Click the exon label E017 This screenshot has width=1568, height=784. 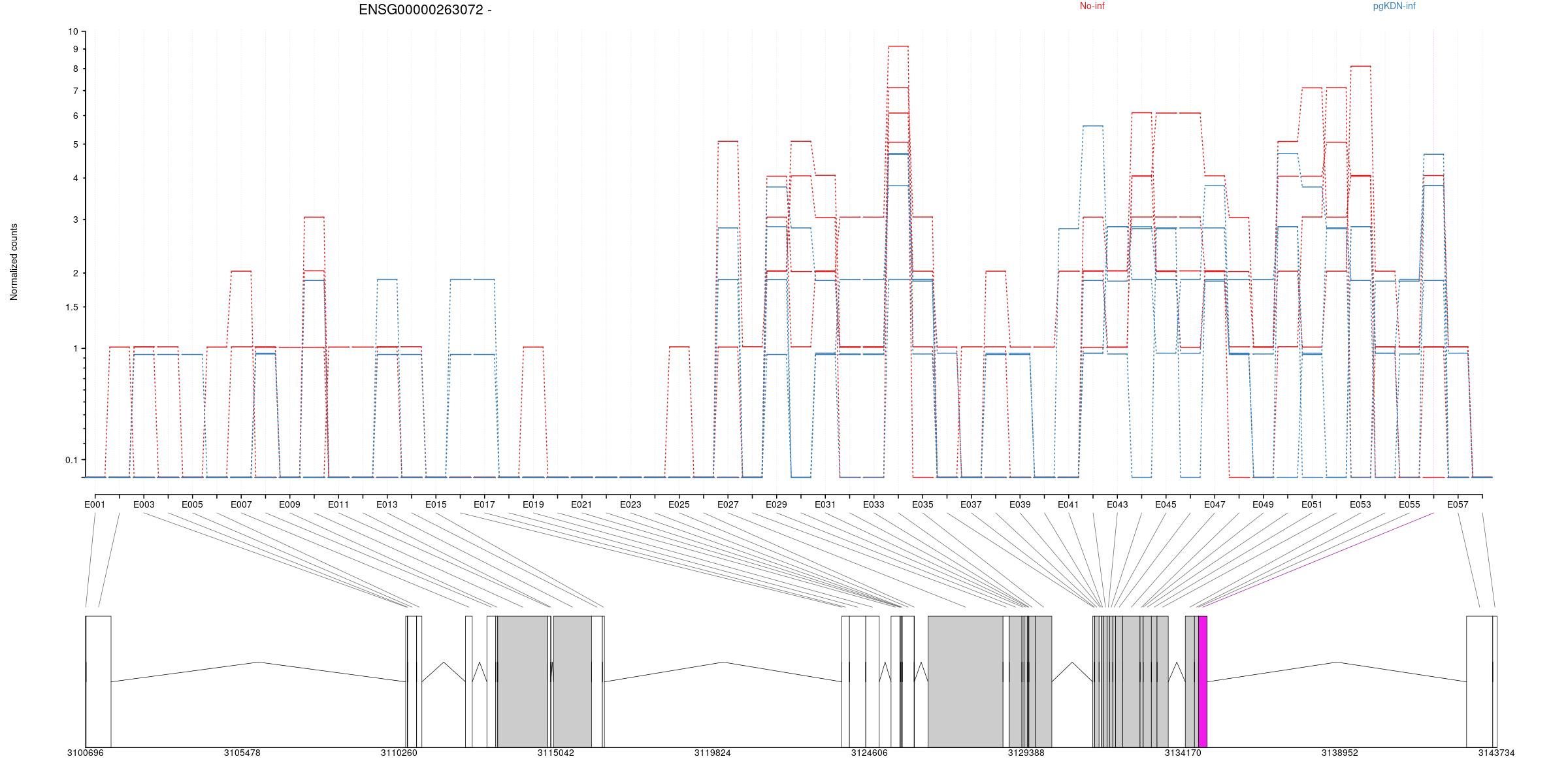coord(484,504)
